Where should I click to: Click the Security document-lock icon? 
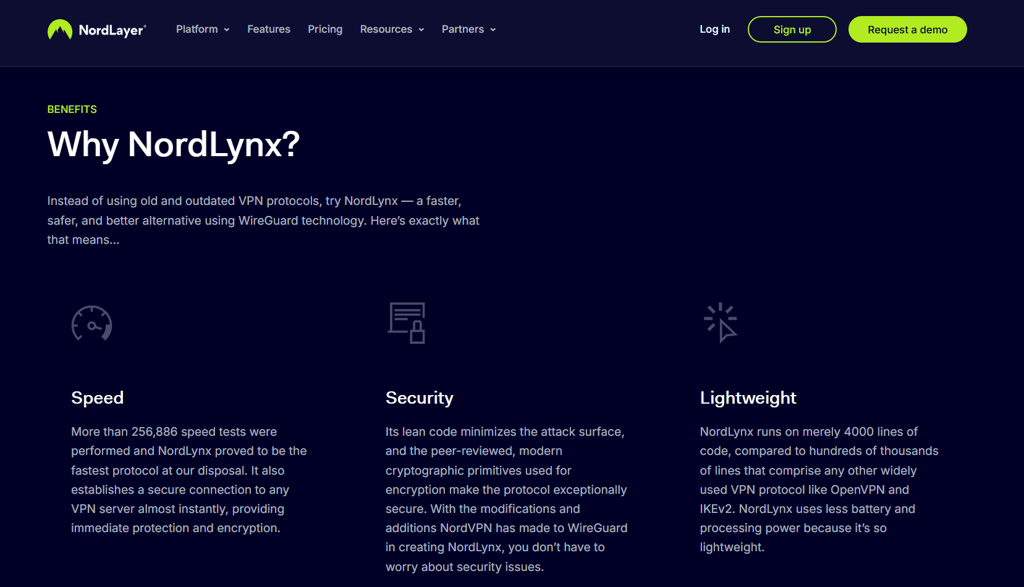[407, 323]
